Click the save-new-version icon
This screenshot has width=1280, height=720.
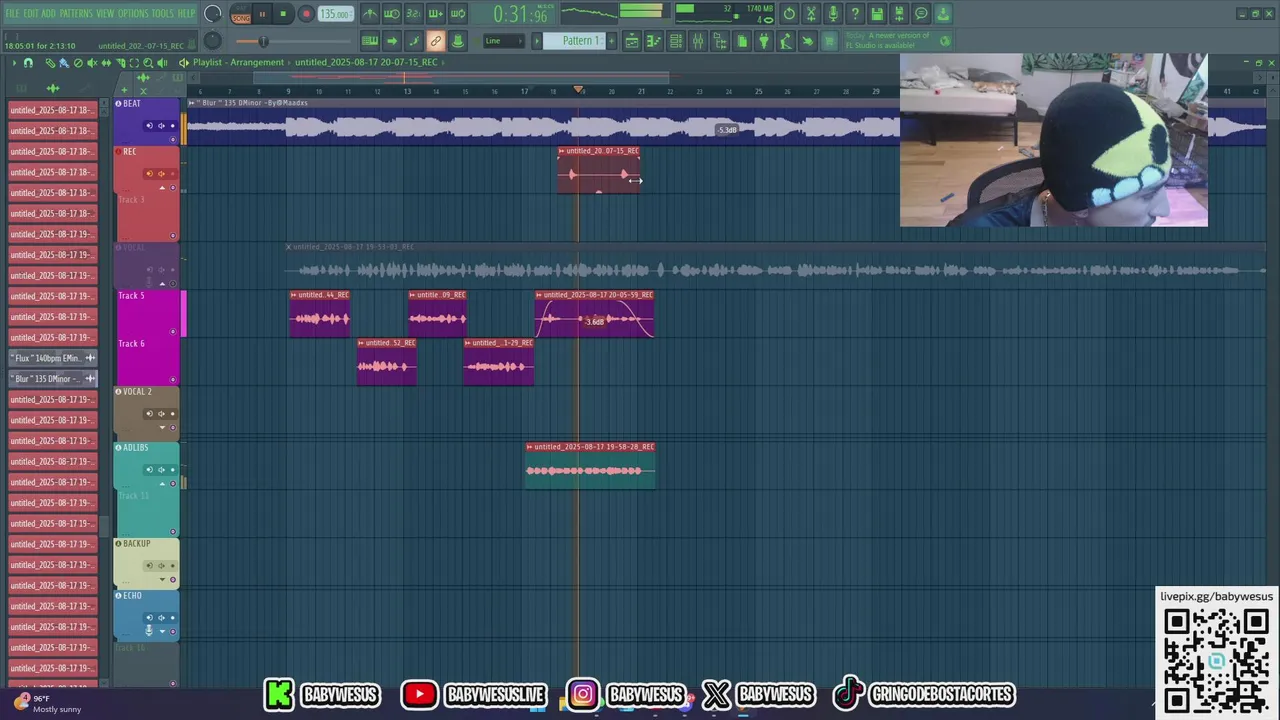click(x=899, y=14)
